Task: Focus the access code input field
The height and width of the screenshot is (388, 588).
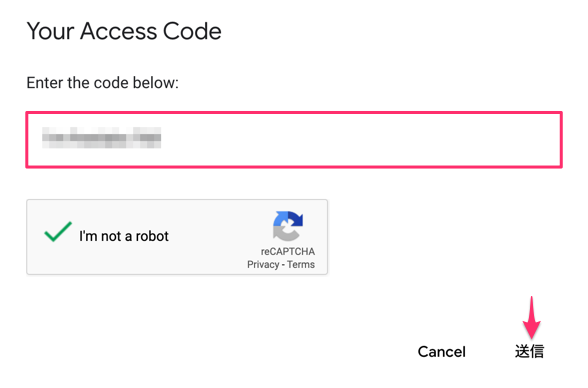Action: coord(294,139)
